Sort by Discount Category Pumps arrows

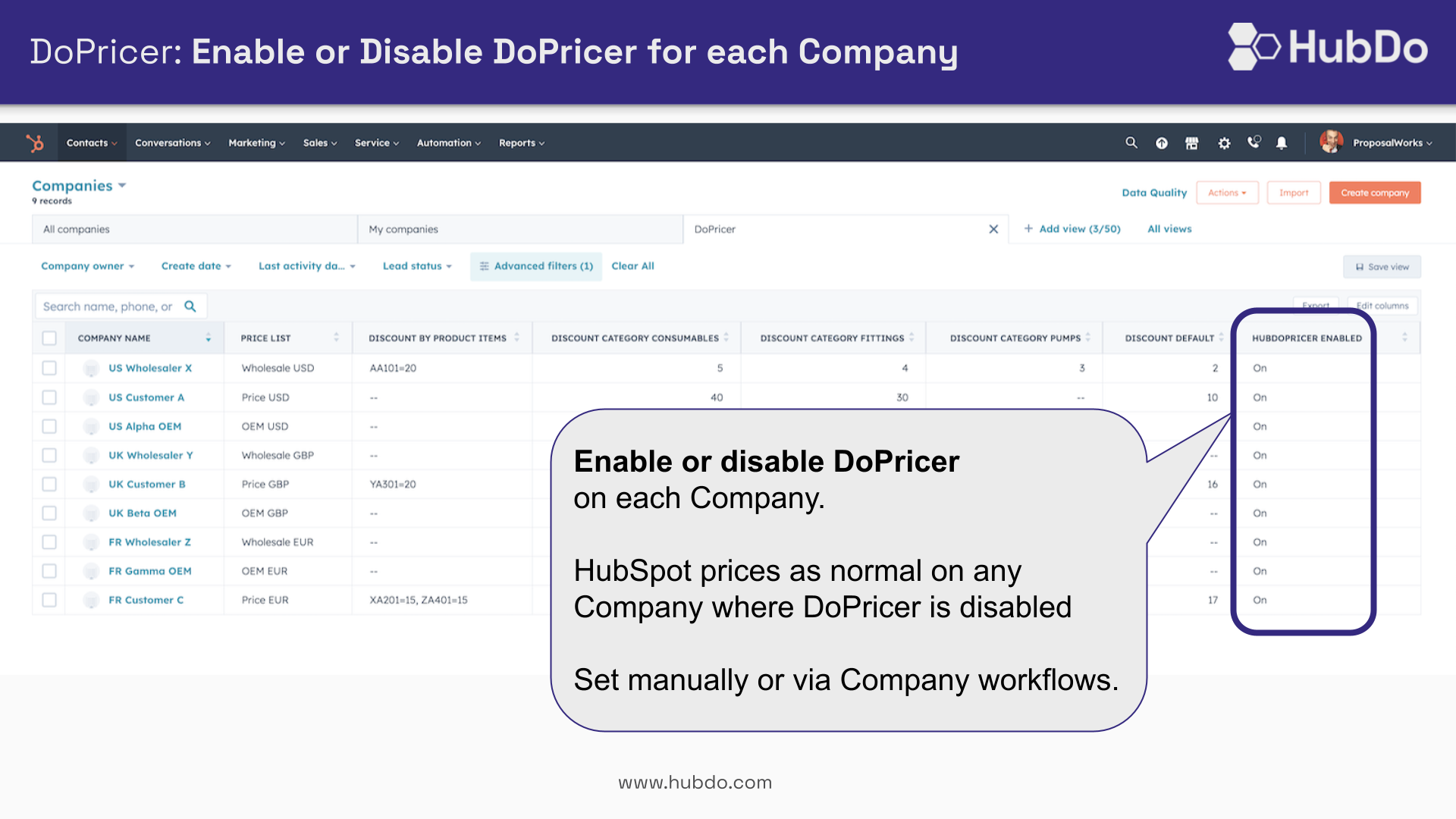(1087, 337)
